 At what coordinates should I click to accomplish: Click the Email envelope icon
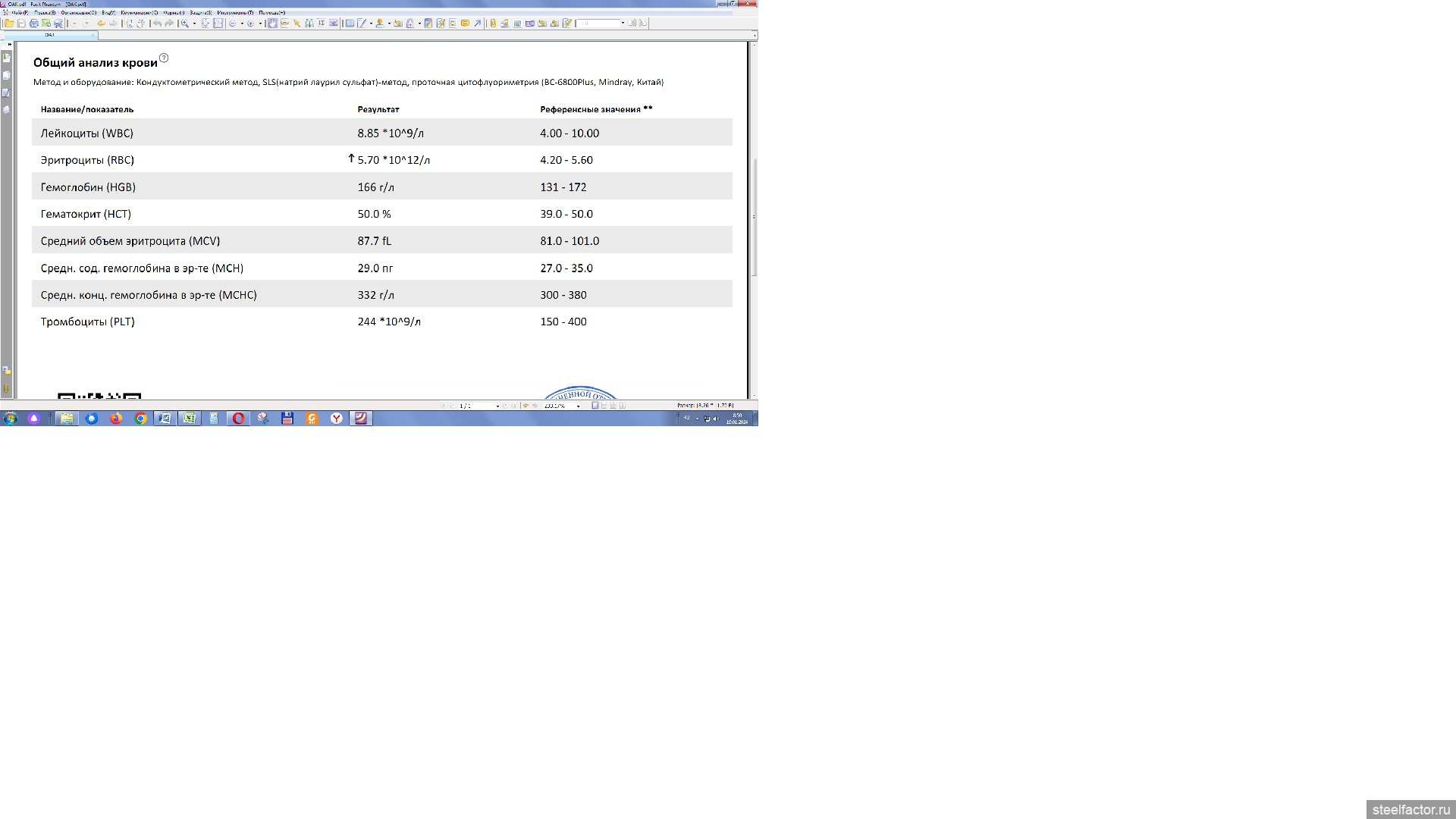[45, 24]
